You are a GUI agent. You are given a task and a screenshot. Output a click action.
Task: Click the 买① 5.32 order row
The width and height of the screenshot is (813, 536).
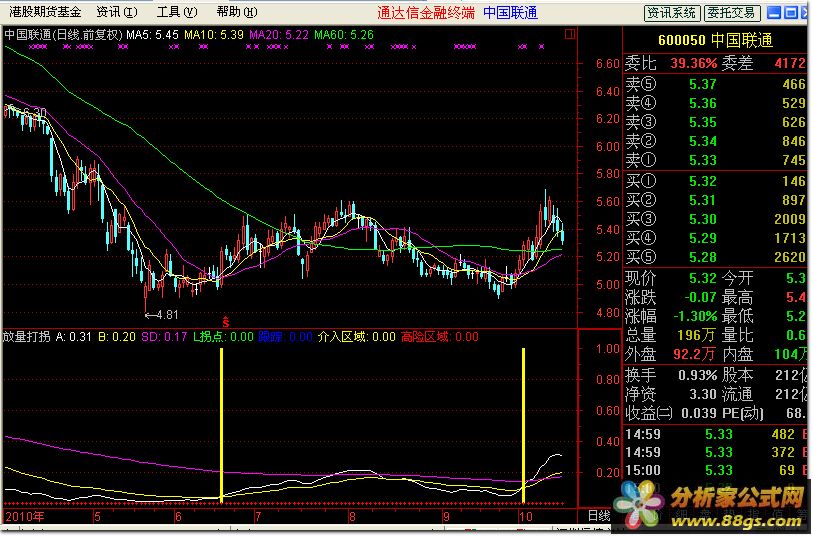point(714,181)
